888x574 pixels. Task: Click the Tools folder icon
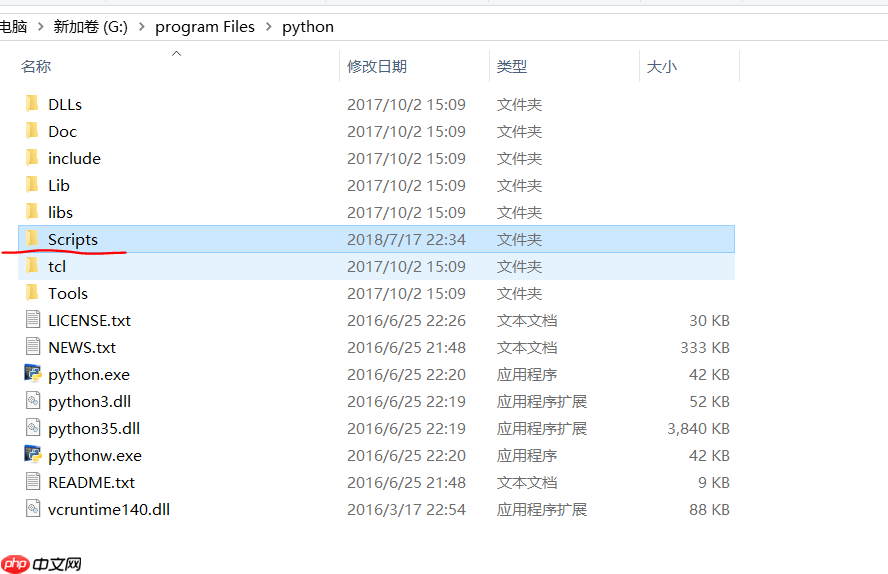[32, 293]
